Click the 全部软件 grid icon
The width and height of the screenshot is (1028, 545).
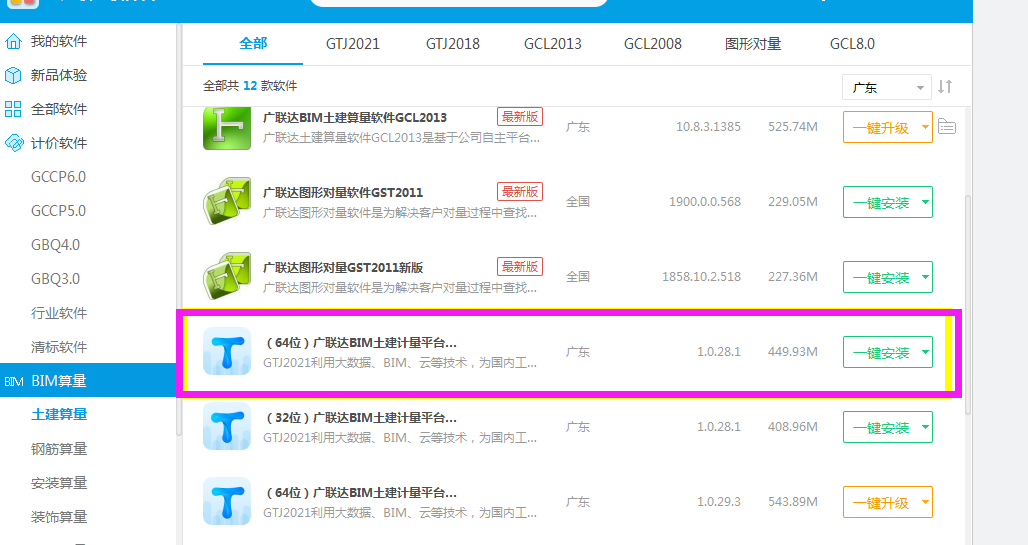(x=13, y=109)
